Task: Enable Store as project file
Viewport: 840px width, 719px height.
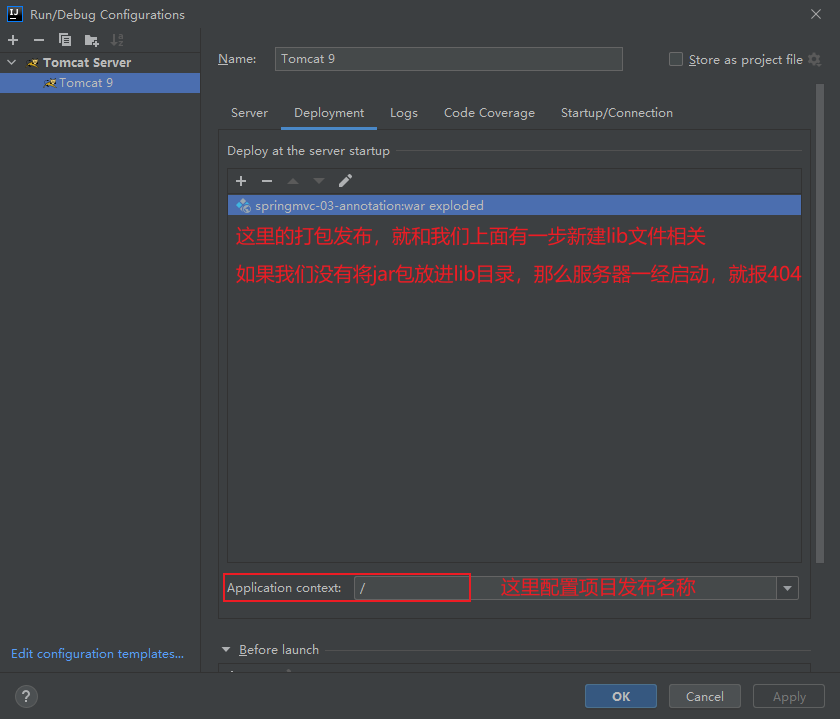Action: point(675,60)
